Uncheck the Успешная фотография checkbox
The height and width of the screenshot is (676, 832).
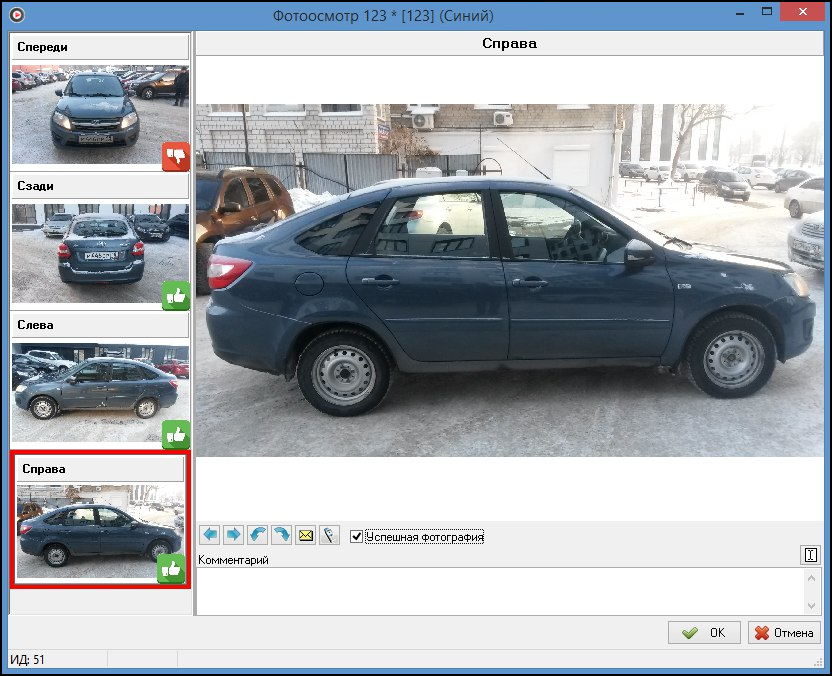357,537
